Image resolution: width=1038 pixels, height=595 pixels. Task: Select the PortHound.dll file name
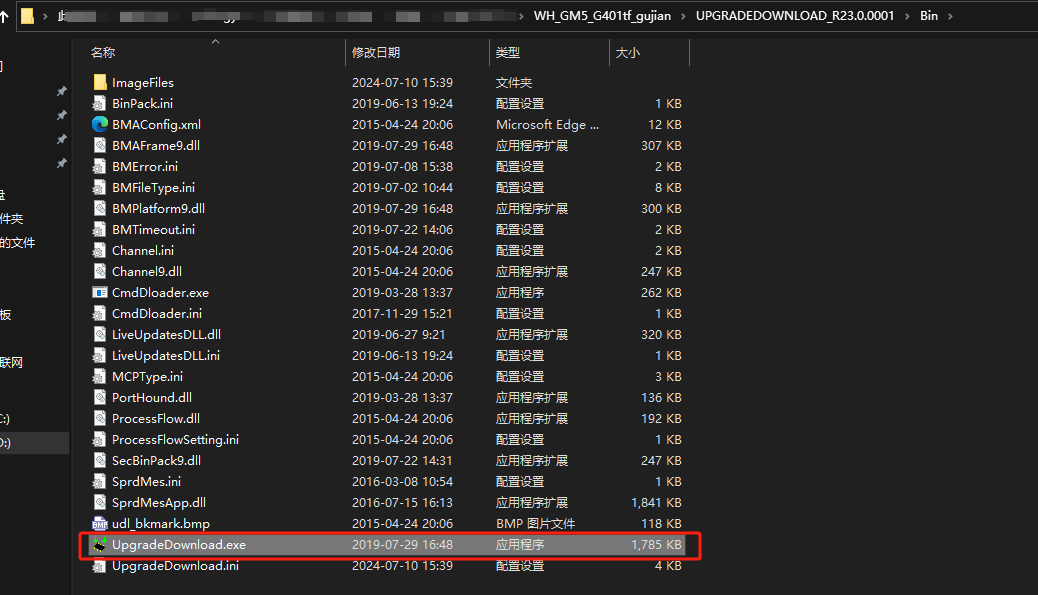[x=152, y=397]
